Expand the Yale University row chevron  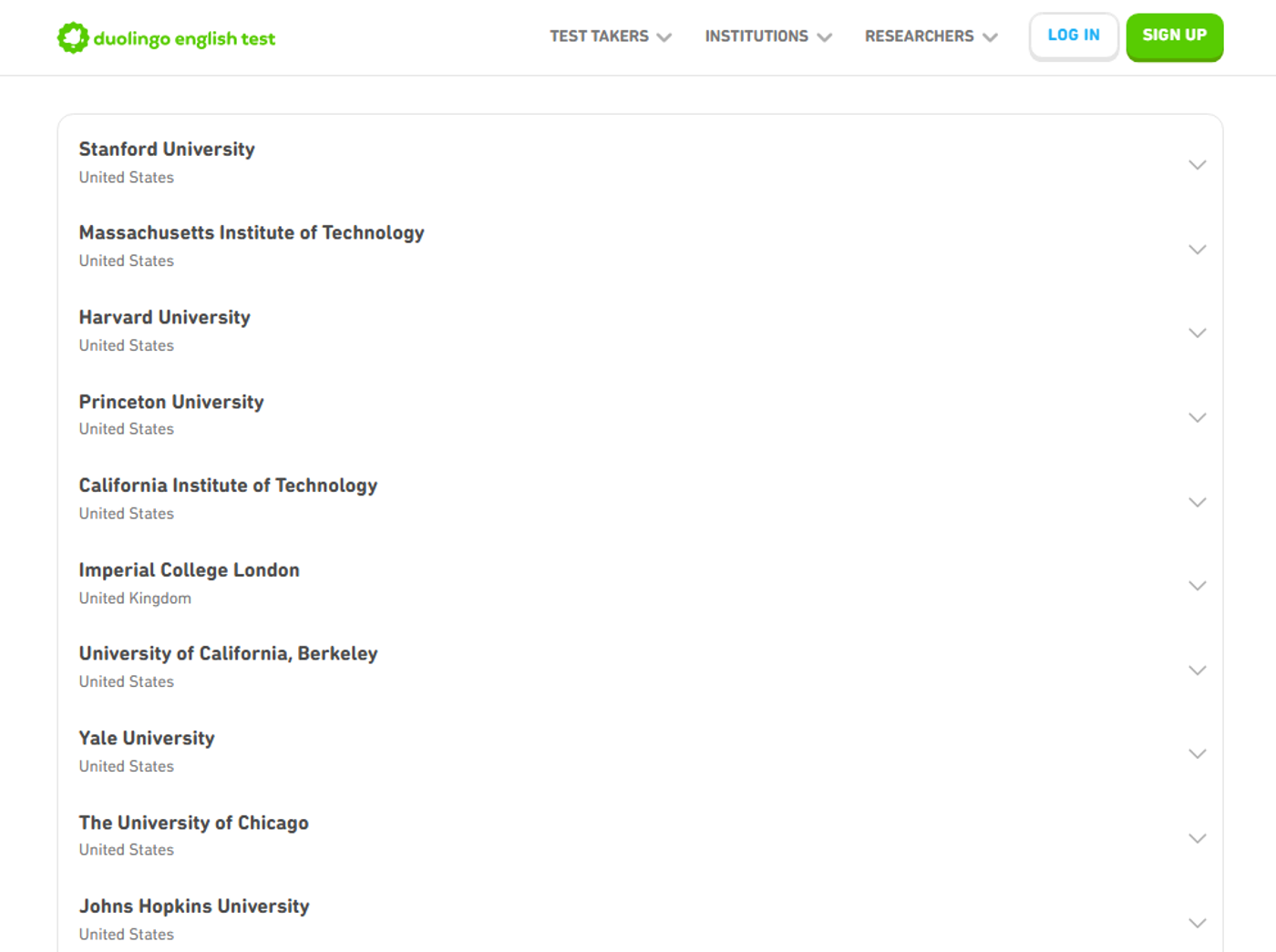pyautogui.click(x=1198, y=754)
